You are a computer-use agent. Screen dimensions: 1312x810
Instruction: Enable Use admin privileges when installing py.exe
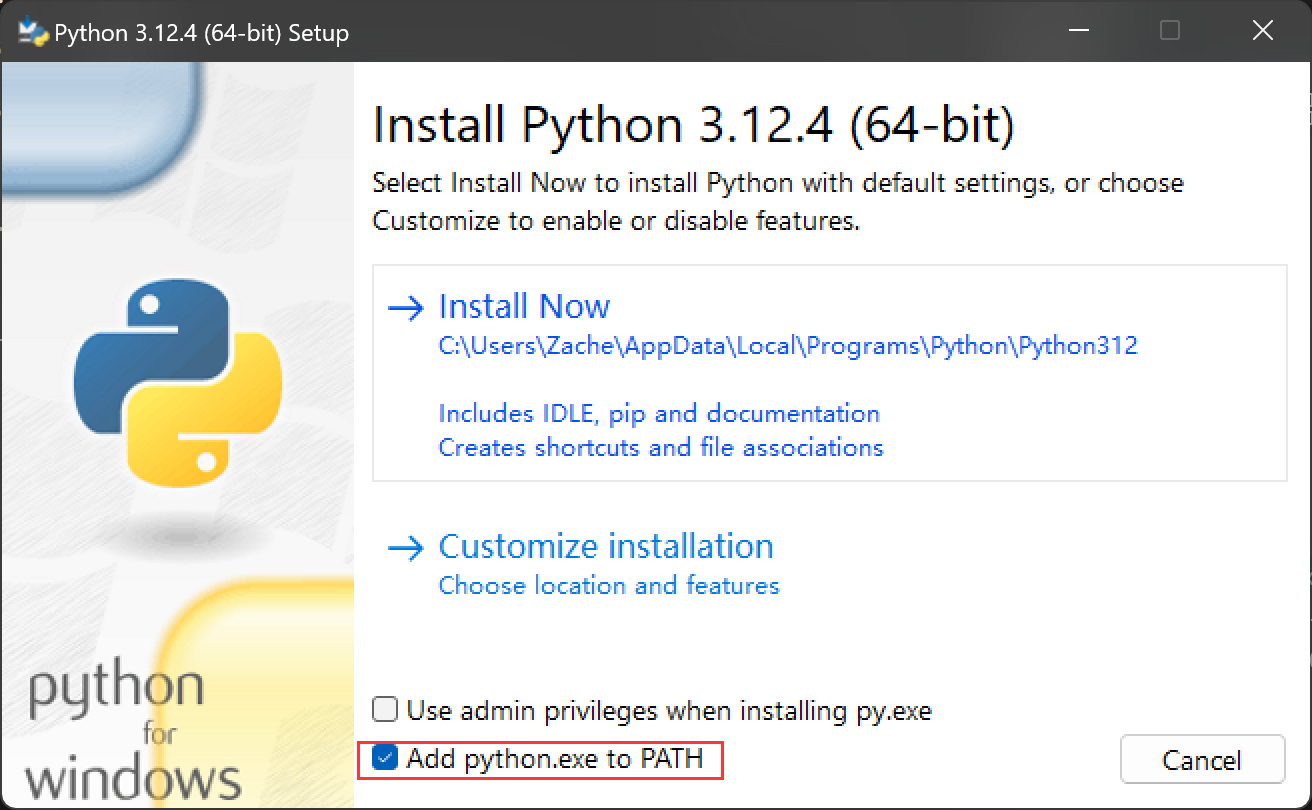(385, 709)
